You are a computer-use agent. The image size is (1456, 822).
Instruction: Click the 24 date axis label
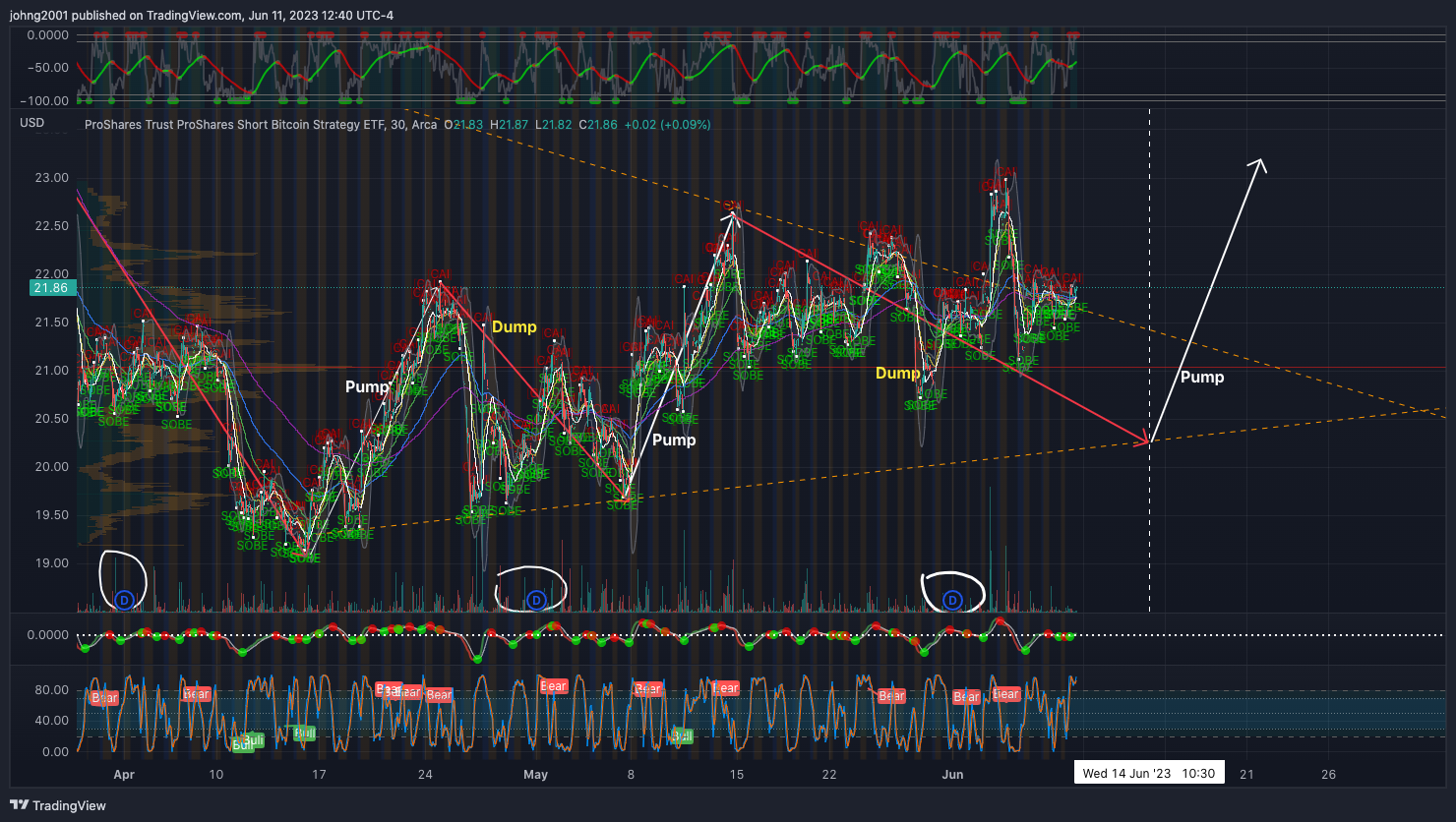(x=425, y=774)
